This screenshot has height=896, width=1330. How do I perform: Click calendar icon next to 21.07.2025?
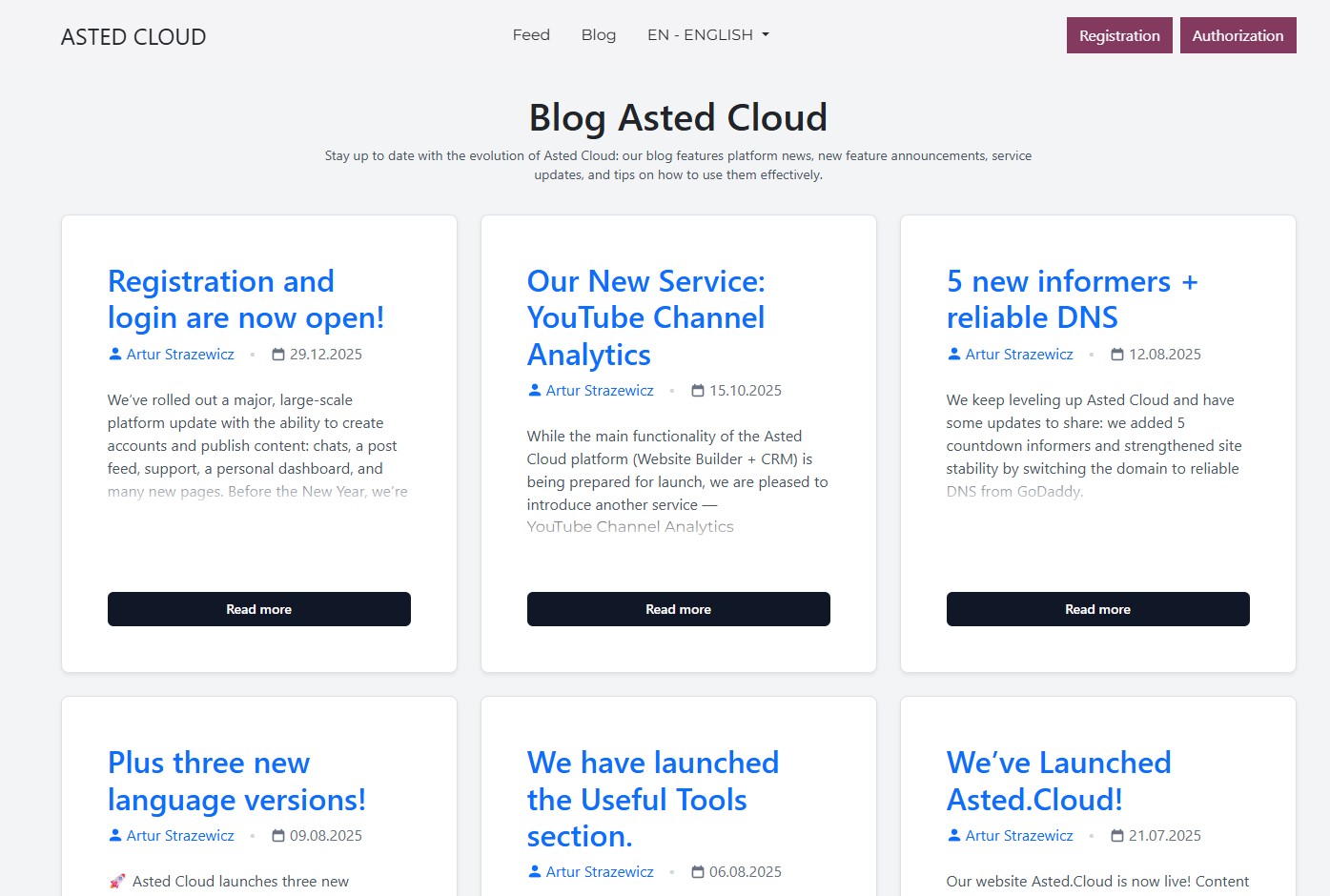click(x=1117, y=836)
